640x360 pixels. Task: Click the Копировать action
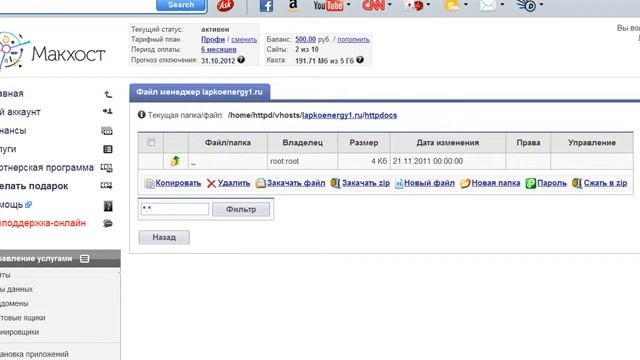[173, 183]
